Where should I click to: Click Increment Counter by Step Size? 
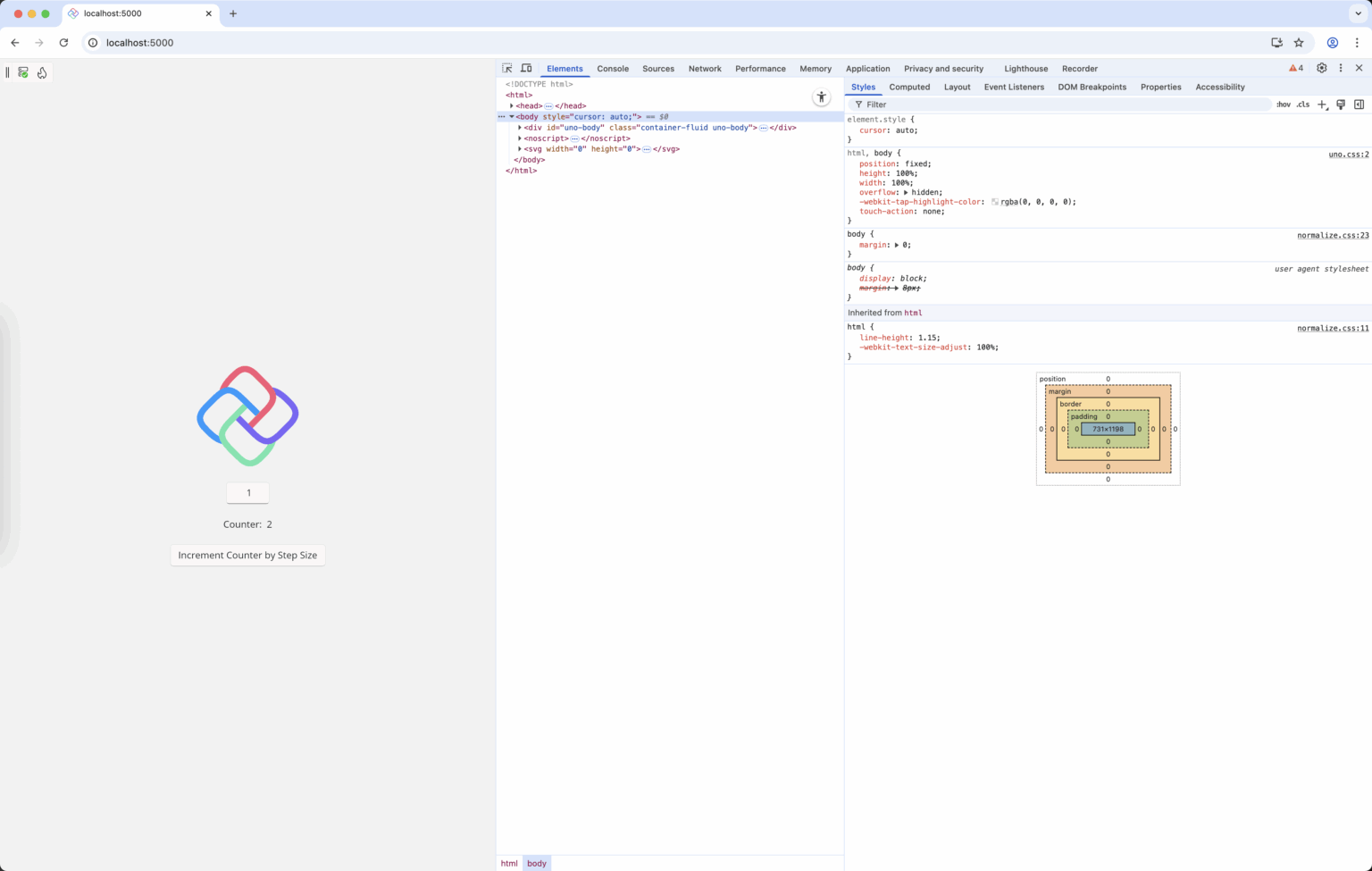pos(247,555)
